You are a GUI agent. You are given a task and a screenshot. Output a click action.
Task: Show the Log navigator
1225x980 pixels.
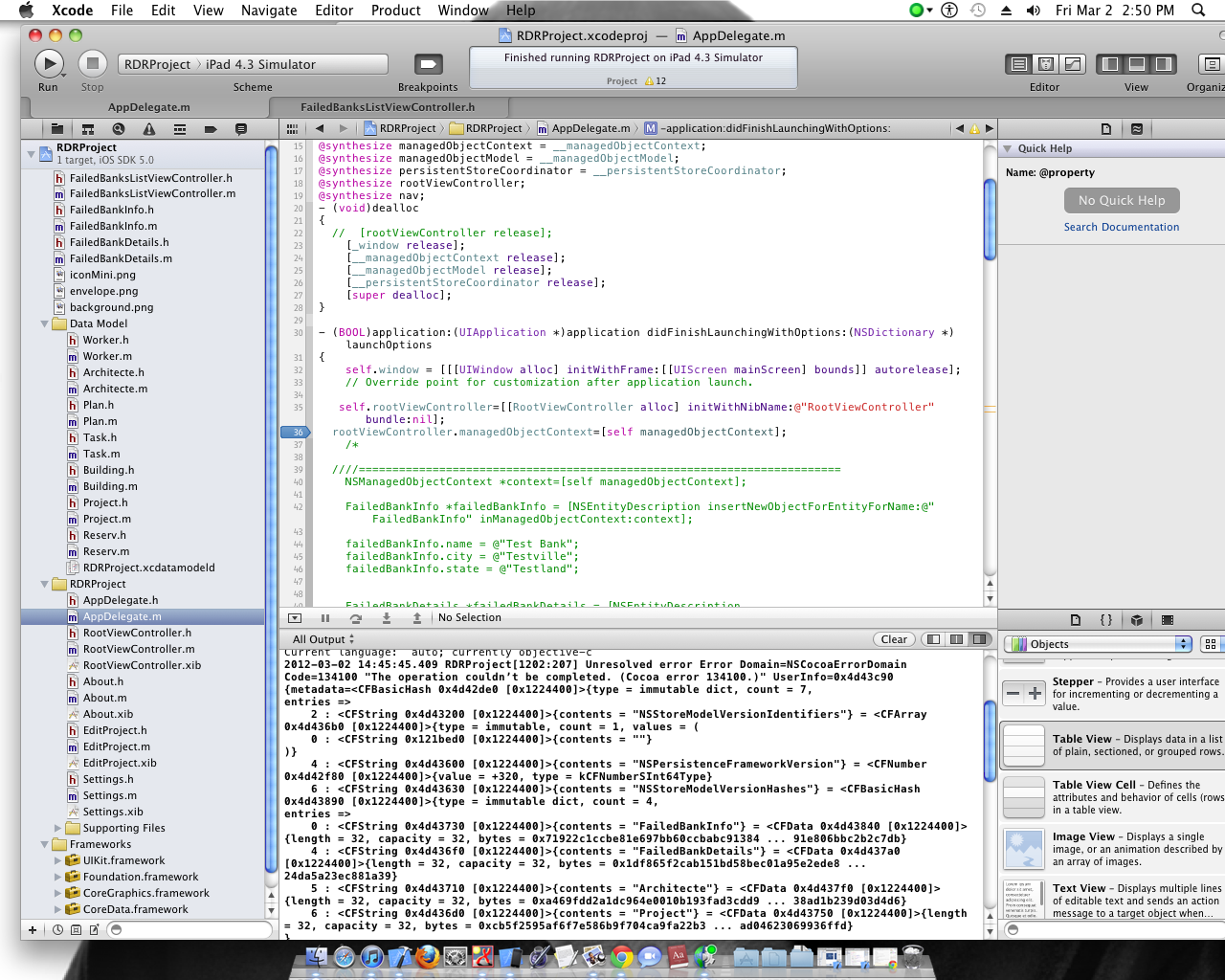click(241, 128)
